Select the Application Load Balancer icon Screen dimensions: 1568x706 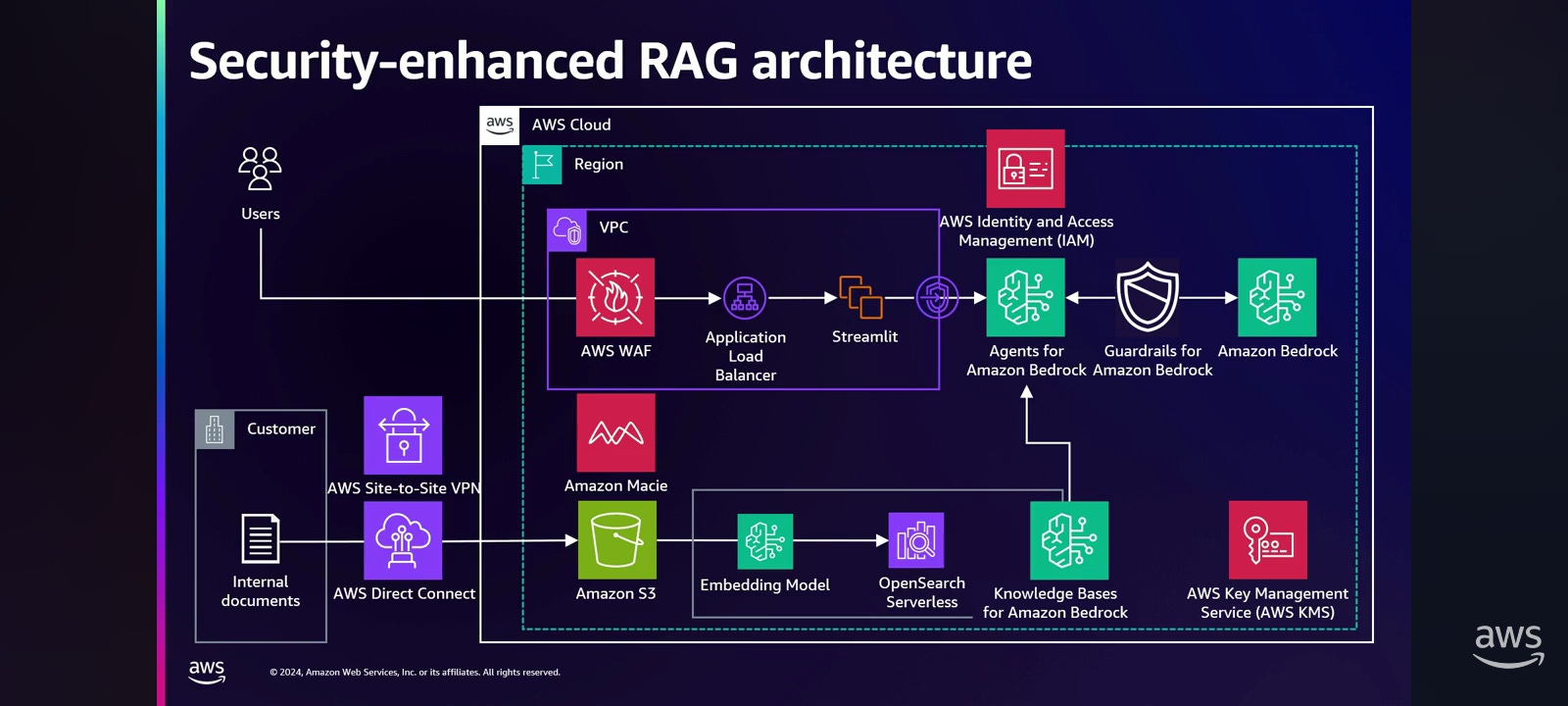pos(745,298)
